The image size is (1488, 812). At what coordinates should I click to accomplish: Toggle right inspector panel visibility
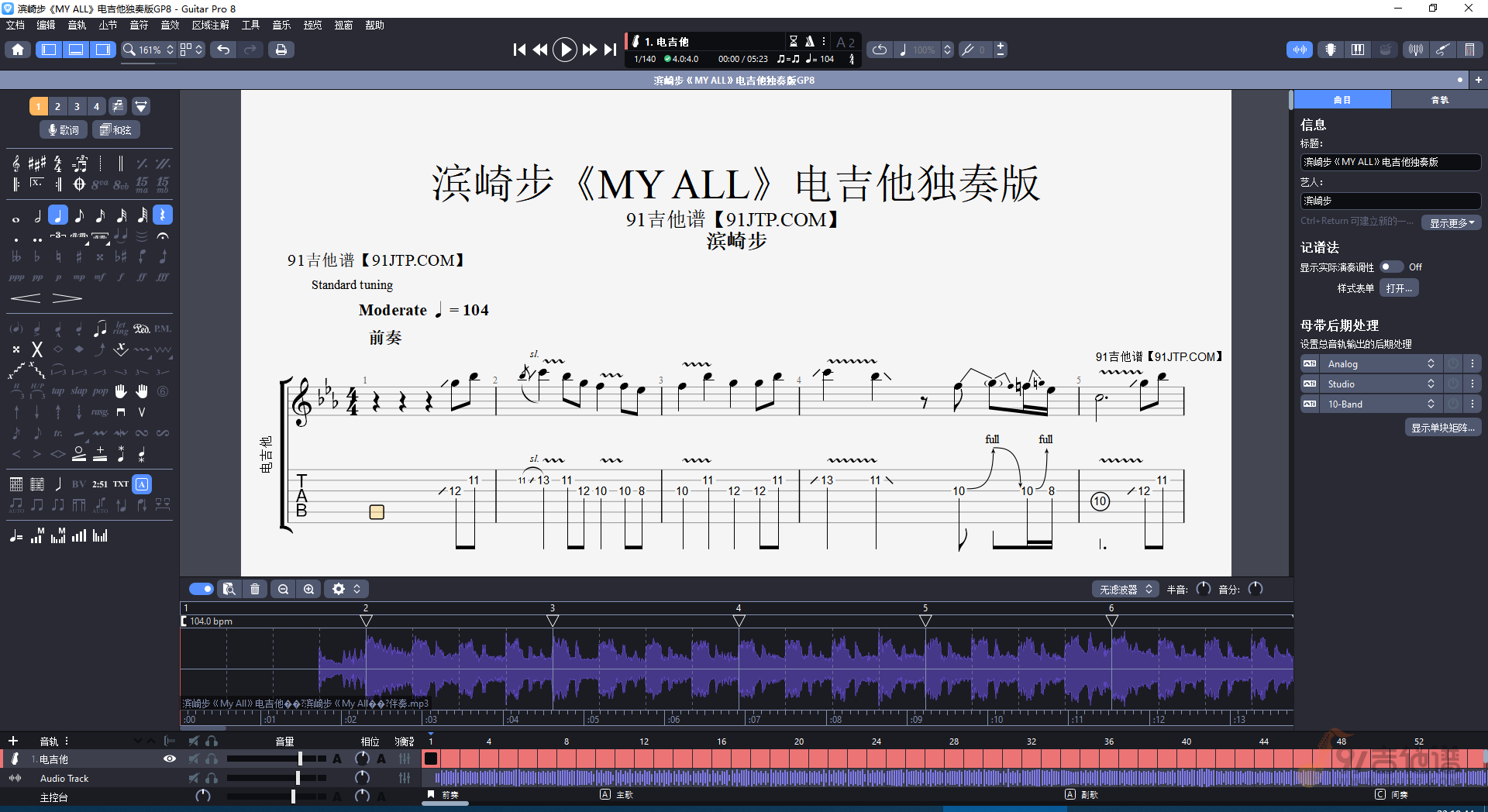coord(102,50)
